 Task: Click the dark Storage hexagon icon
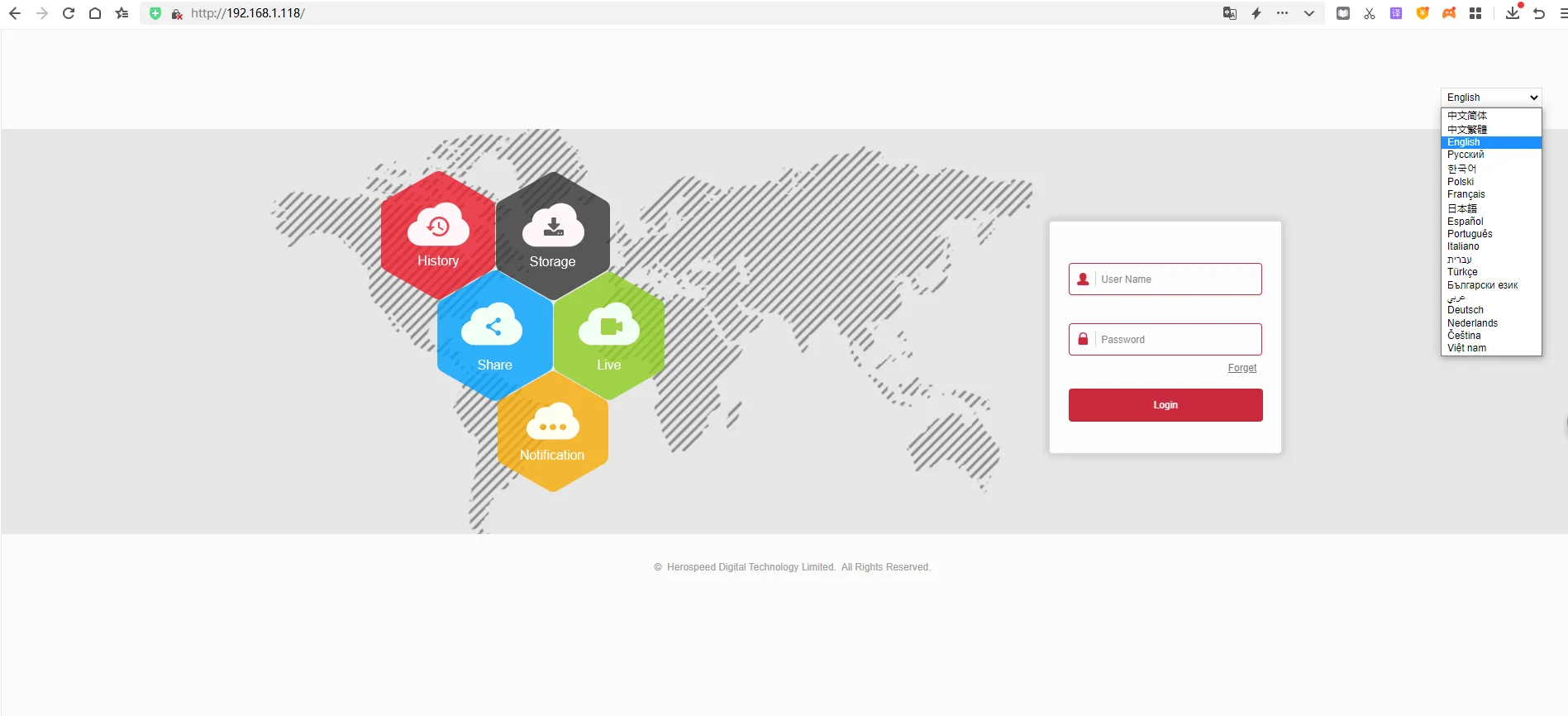pos(553,236)
